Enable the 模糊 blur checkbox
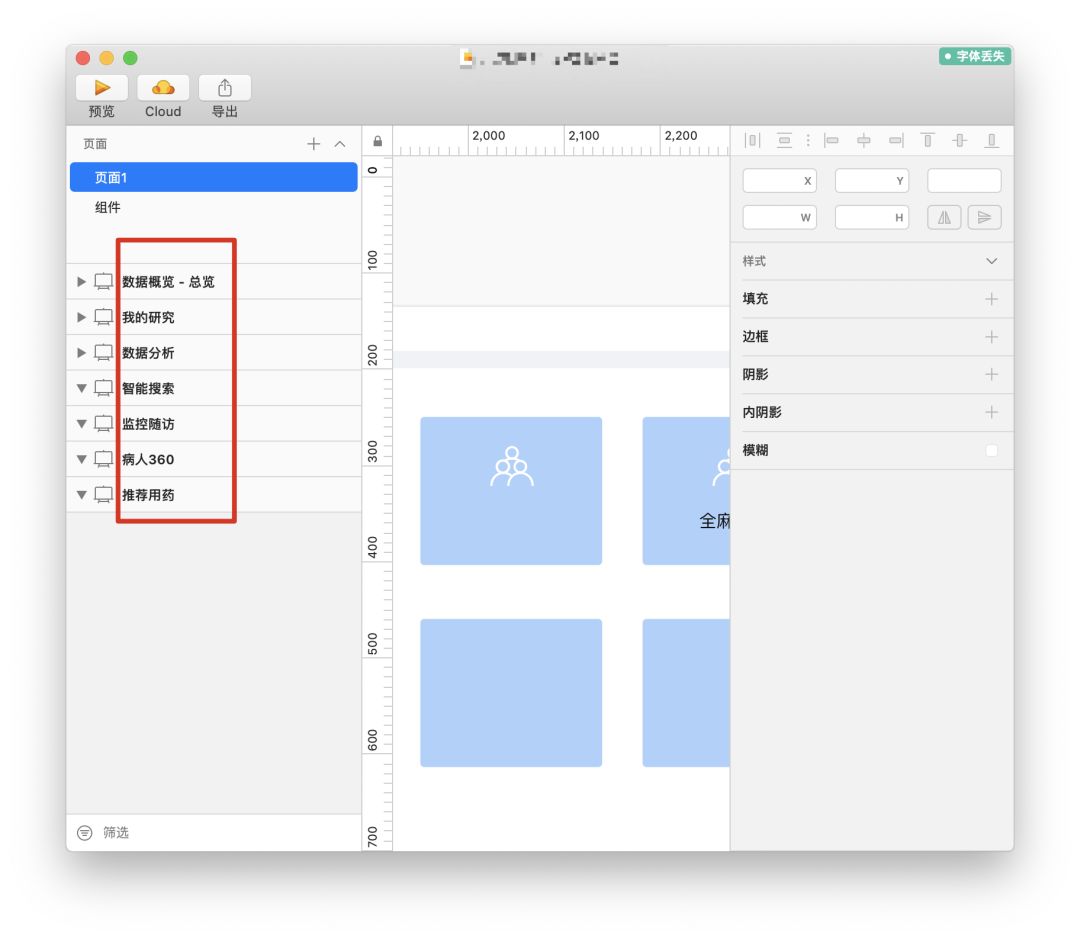Viewport: 1080px width, 939px height. [x=992, y=451]
